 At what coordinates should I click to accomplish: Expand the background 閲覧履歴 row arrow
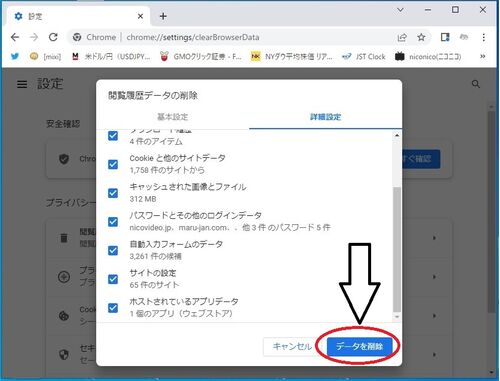tap(434, 238)
